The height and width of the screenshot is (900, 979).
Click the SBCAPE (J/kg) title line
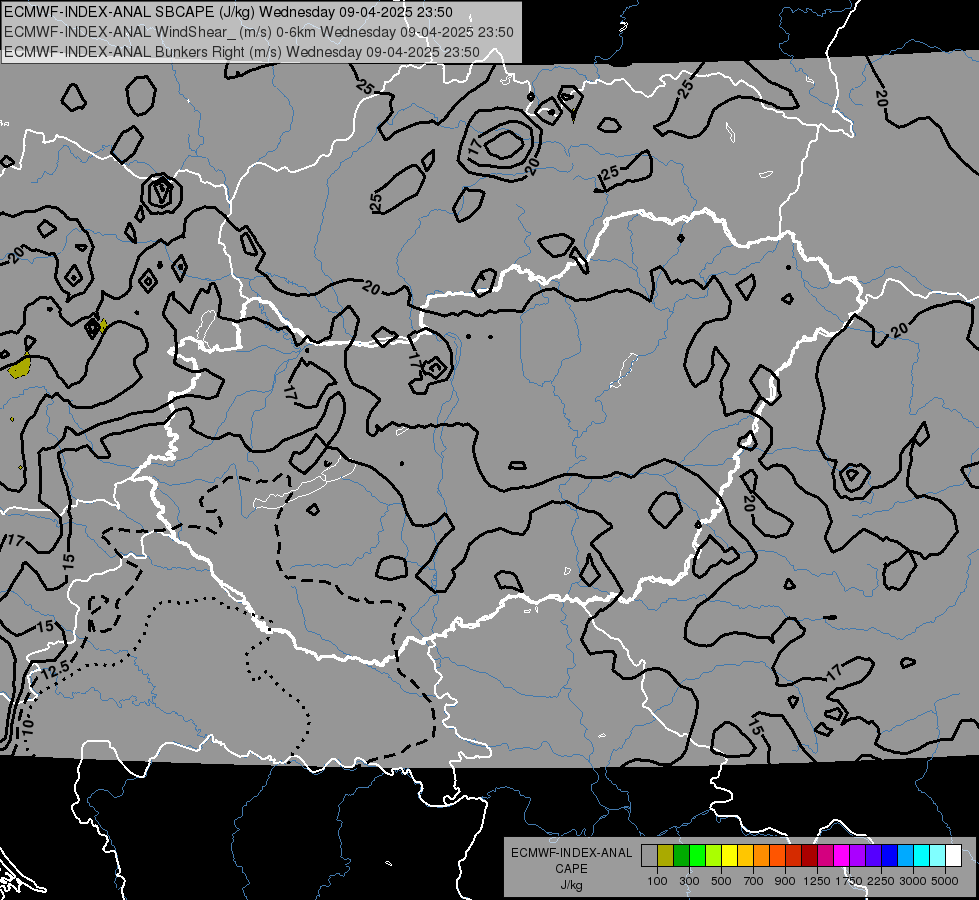pos(228,12)
